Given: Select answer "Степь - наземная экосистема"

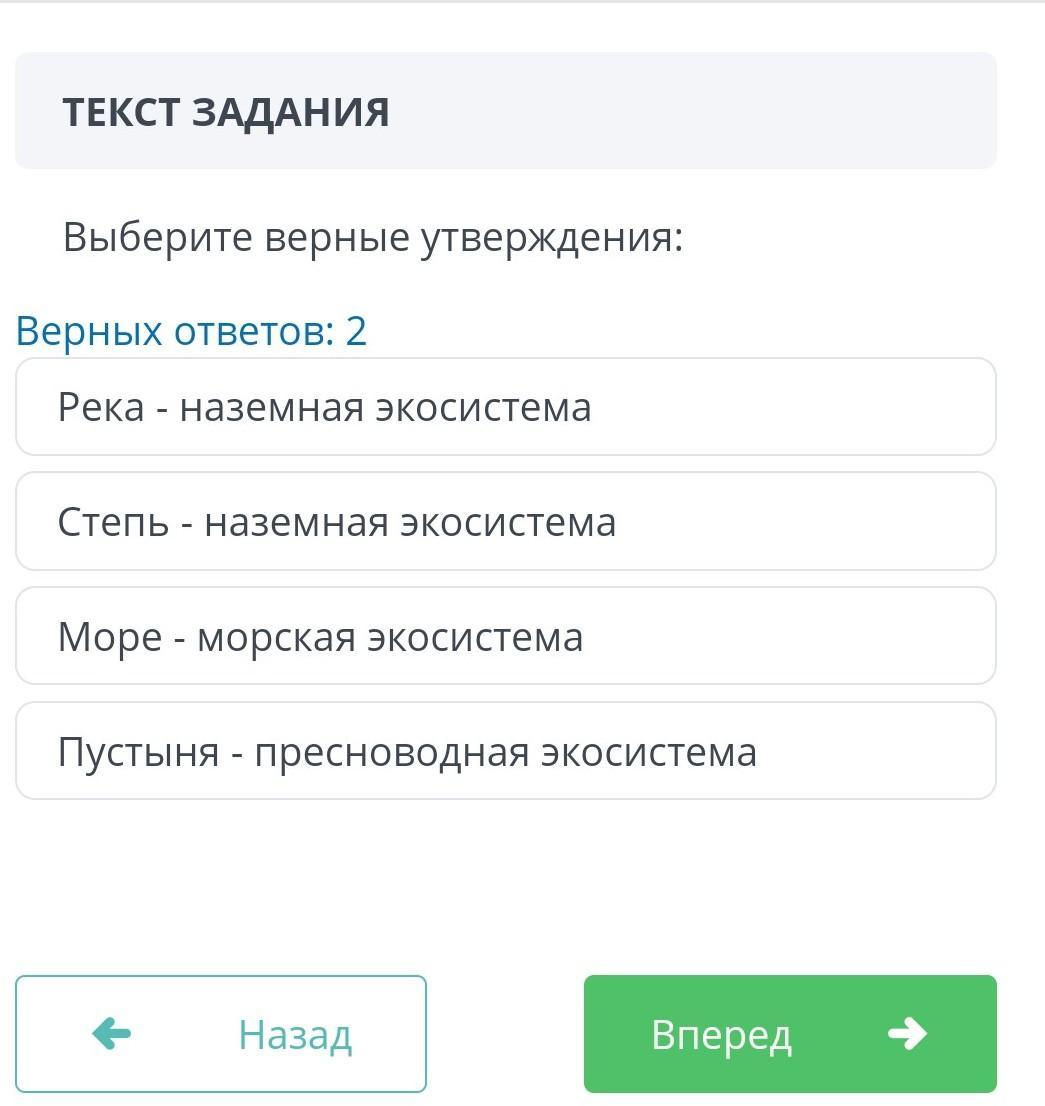Looking at the screenshot, I should (505, 522).
